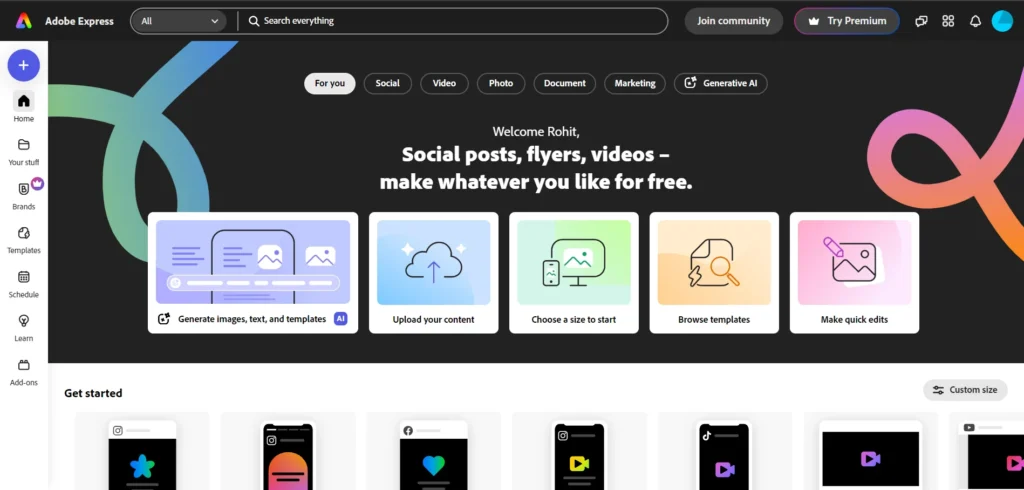Click the Search everything field

(453, 21)
